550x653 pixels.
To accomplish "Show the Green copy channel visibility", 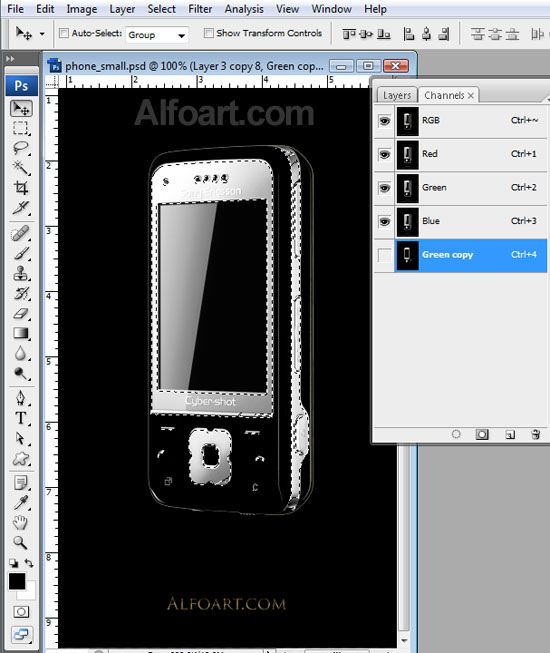I will coord(384,255).
